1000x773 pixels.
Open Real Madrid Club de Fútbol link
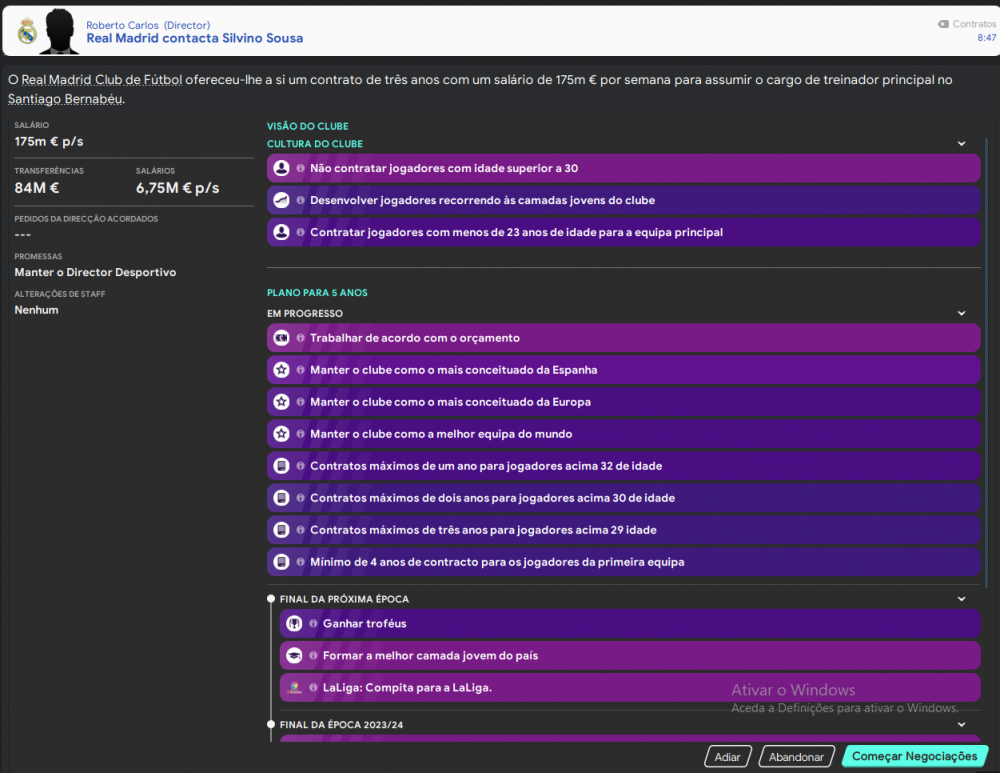102,80
